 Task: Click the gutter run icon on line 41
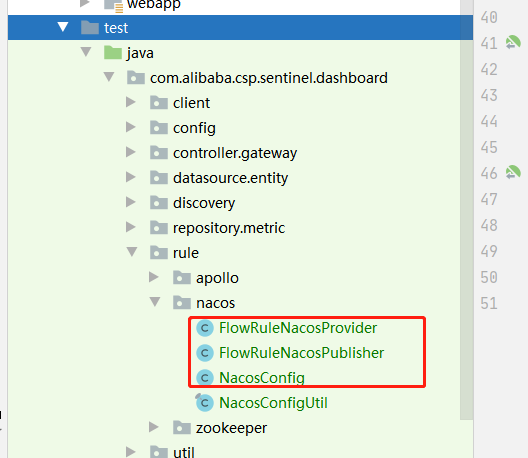pos(513,43)
